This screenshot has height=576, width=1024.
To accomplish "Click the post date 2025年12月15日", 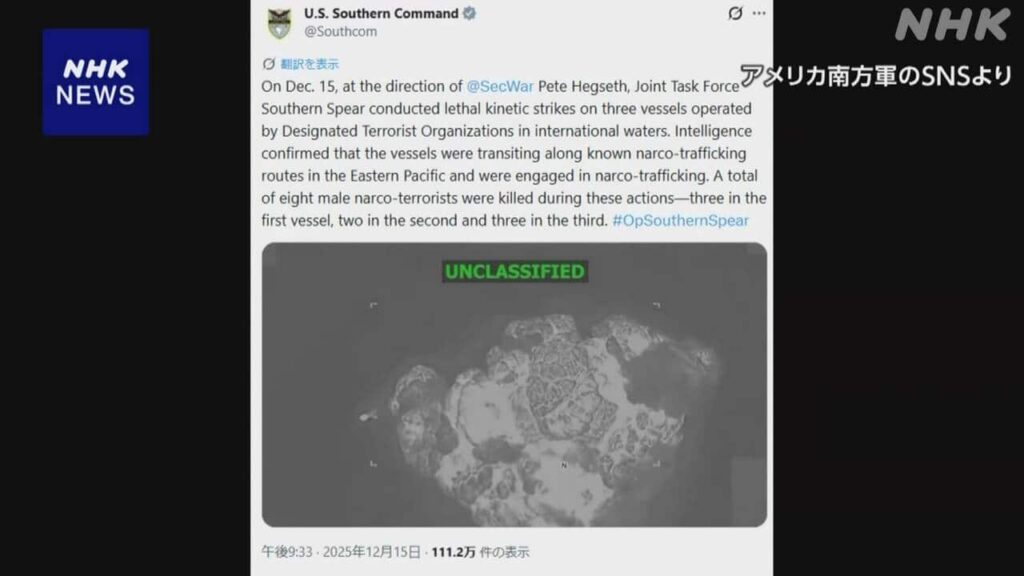I will tap(372, 552).
